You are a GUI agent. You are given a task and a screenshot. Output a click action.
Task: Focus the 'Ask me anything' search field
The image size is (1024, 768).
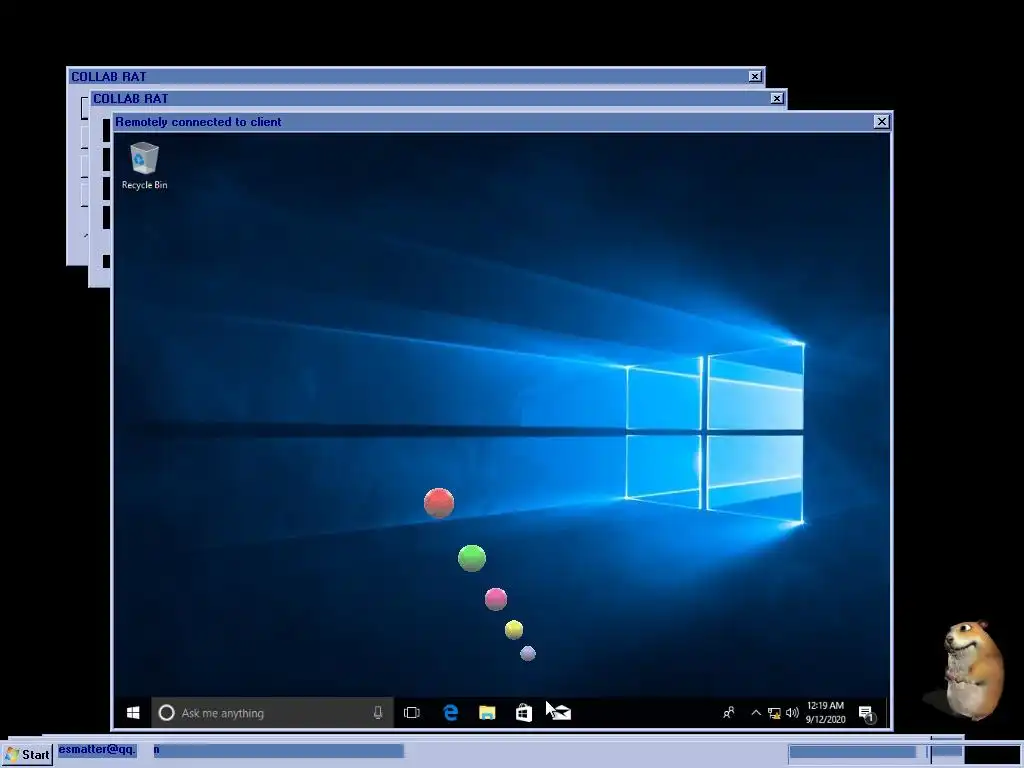pyautogui.click(x=272, y=712)
